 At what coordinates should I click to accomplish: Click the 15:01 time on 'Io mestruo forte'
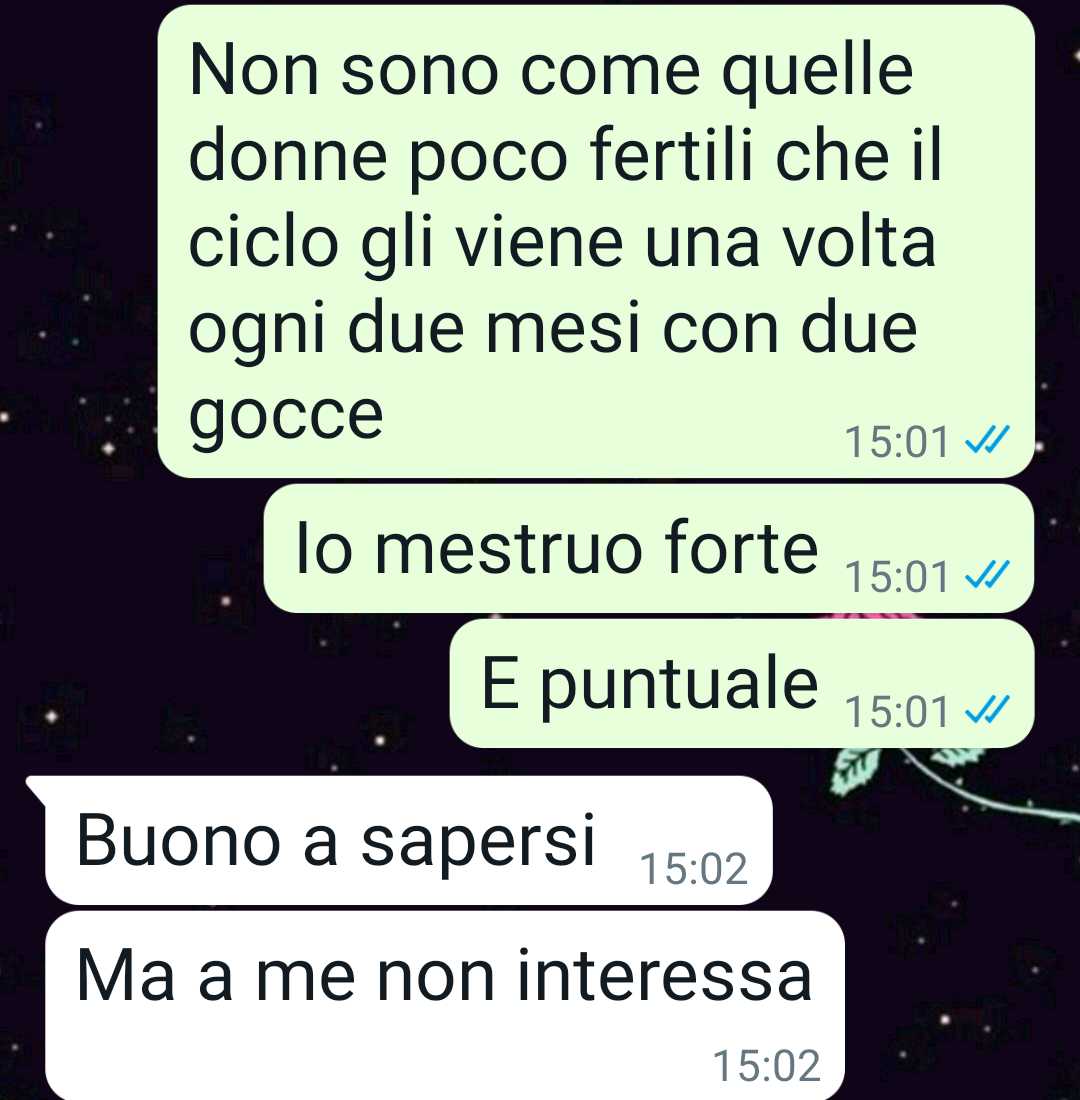[x=896, y=577]
